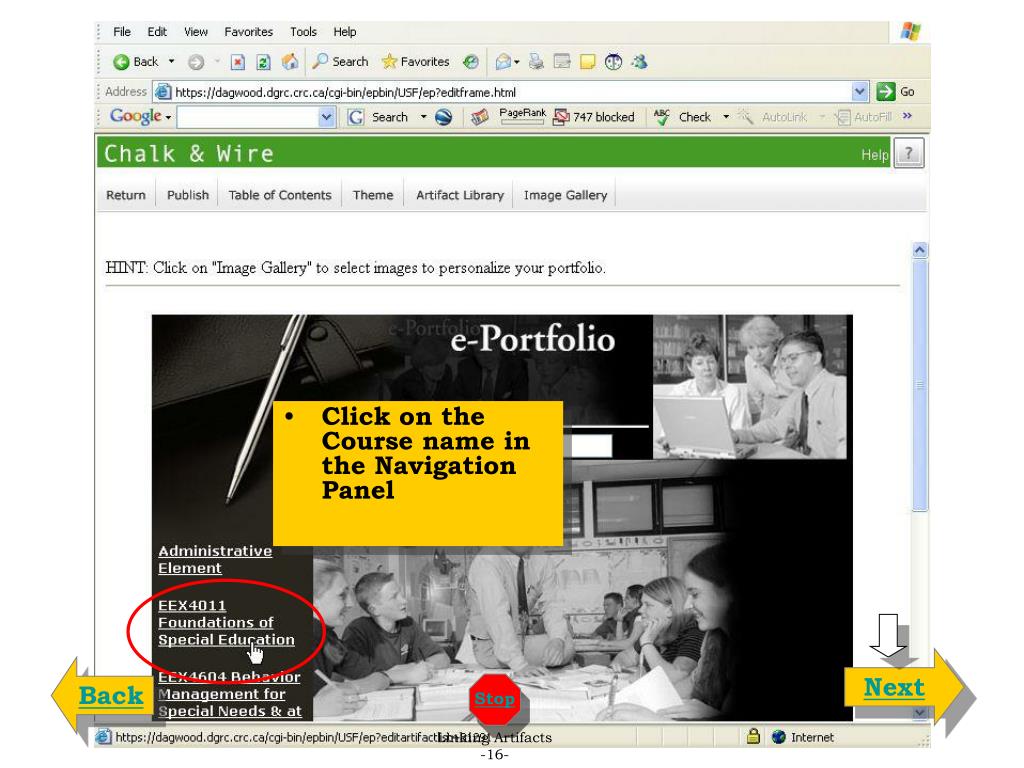Click the yellow Discuss note icon
Screen dimensions: 1024x768
[x=587, y=62]
